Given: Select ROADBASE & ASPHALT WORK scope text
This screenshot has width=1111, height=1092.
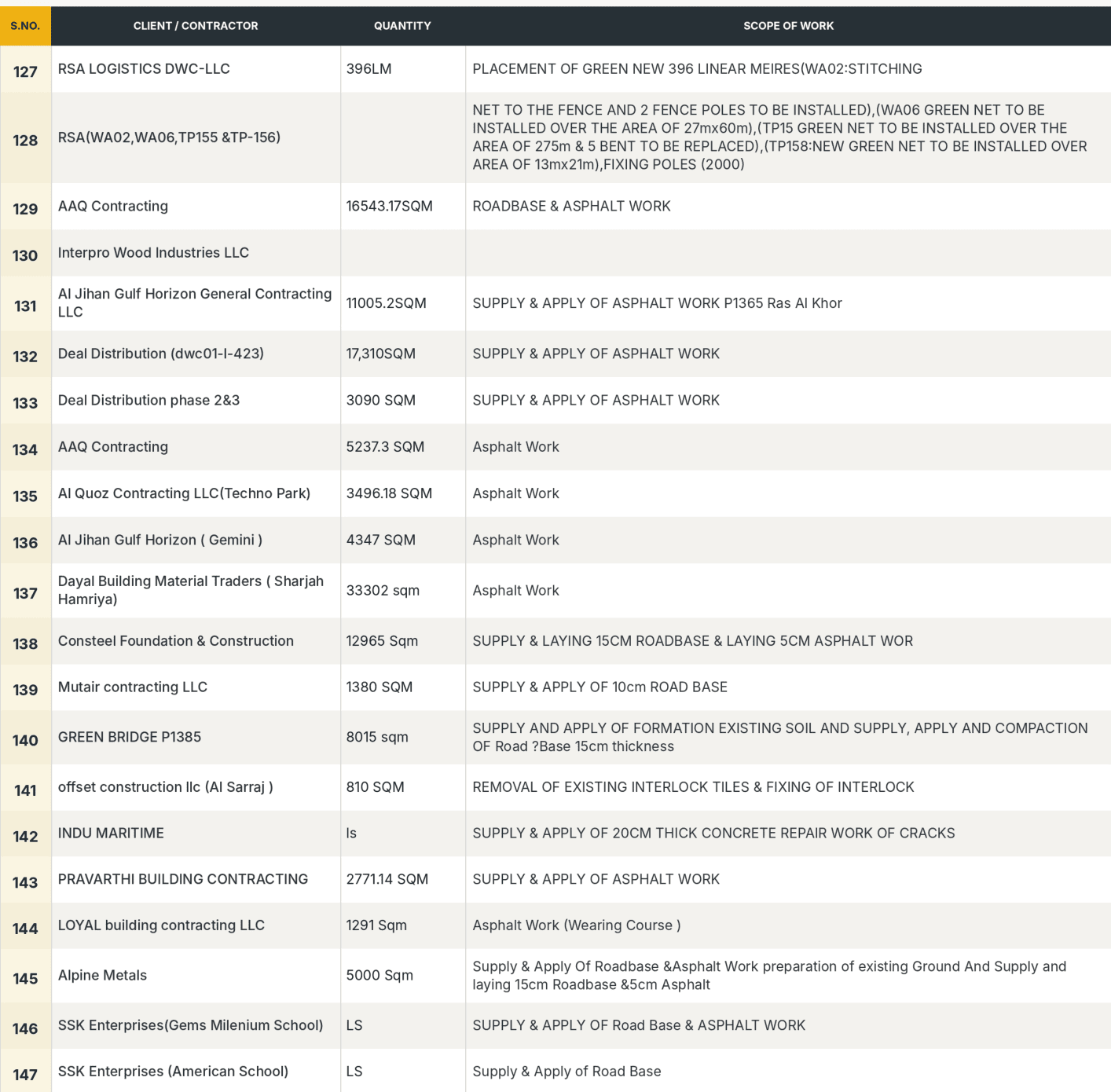Looking at the screenshot, I should pos(571,207).
